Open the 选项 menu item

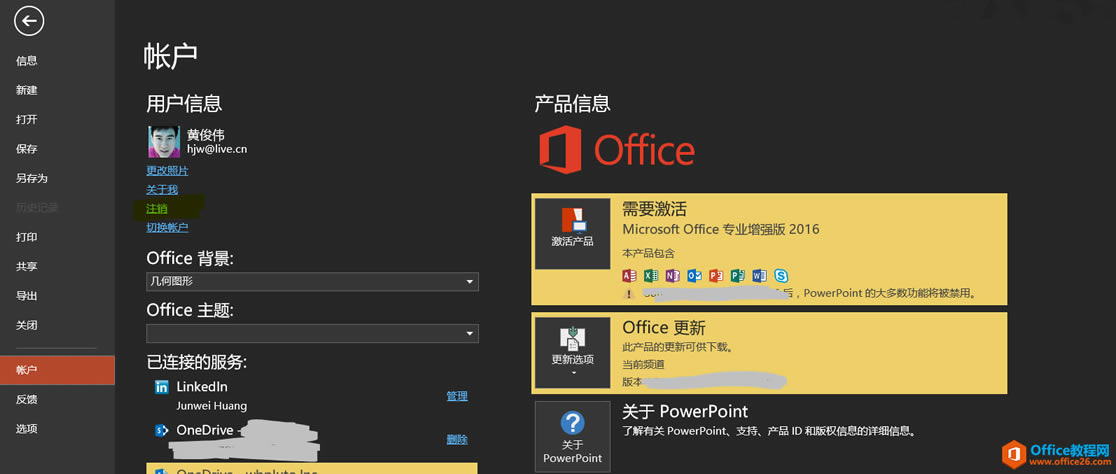click(57, 429)
